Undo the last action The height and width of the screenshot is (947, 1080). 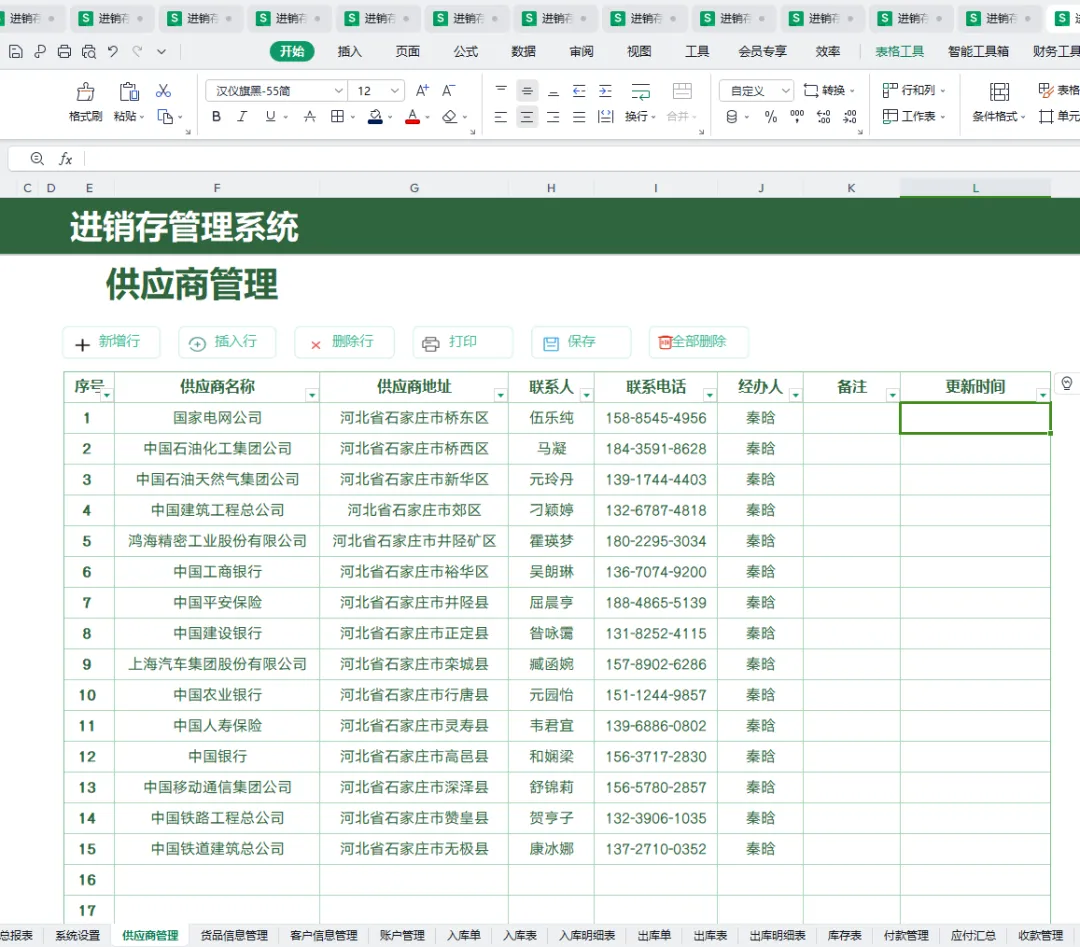click(x=113, y=51)
